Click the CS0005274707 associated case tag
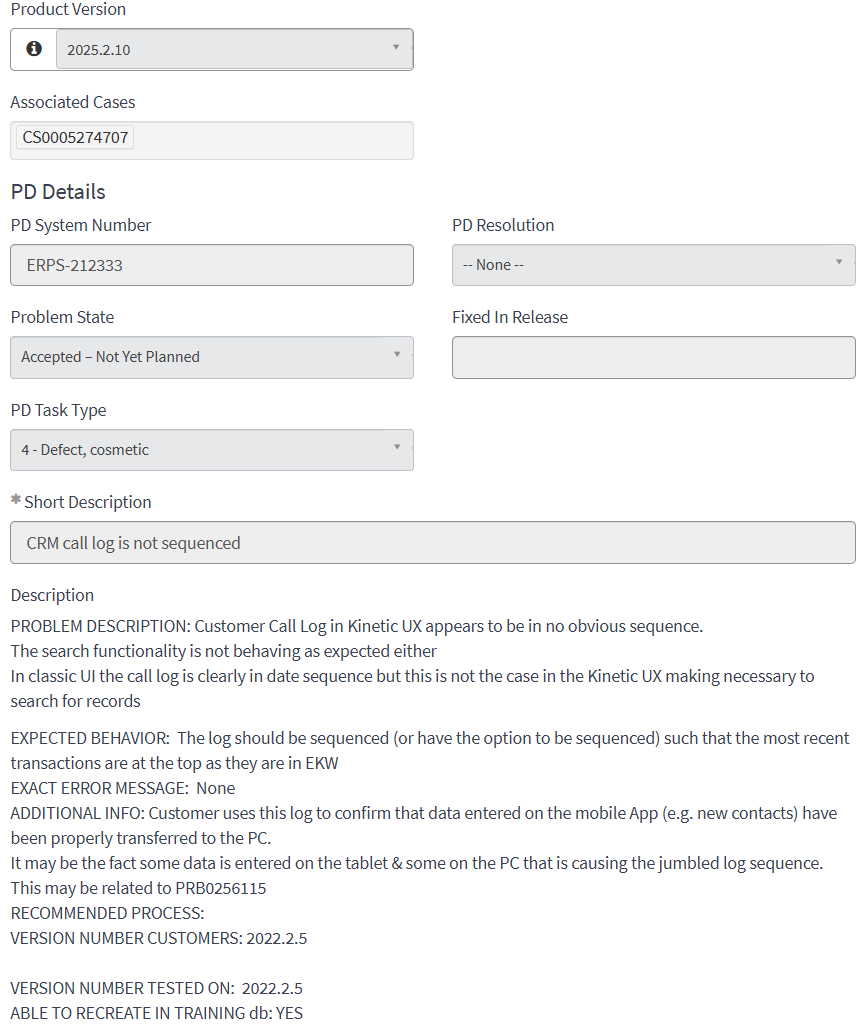This screenshot has height=1028, width=860. (76, 138)
